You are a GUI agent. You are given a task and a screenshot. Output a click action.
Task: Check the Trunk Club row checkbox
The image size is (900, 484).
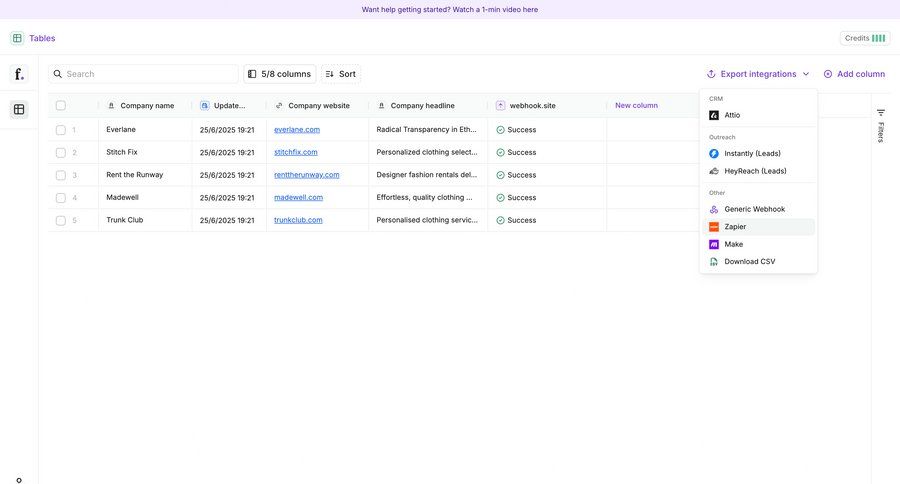pos(61,220)
